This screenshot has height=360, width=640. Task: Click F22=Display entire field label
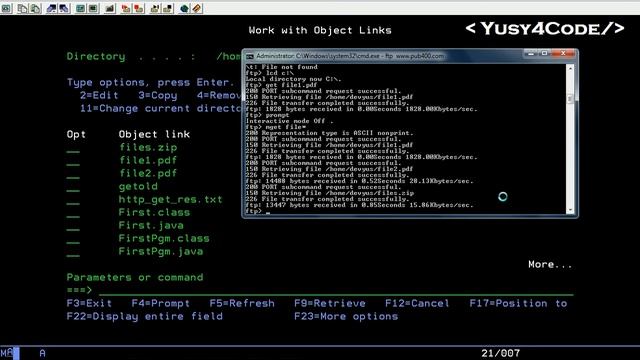(144, 316)
